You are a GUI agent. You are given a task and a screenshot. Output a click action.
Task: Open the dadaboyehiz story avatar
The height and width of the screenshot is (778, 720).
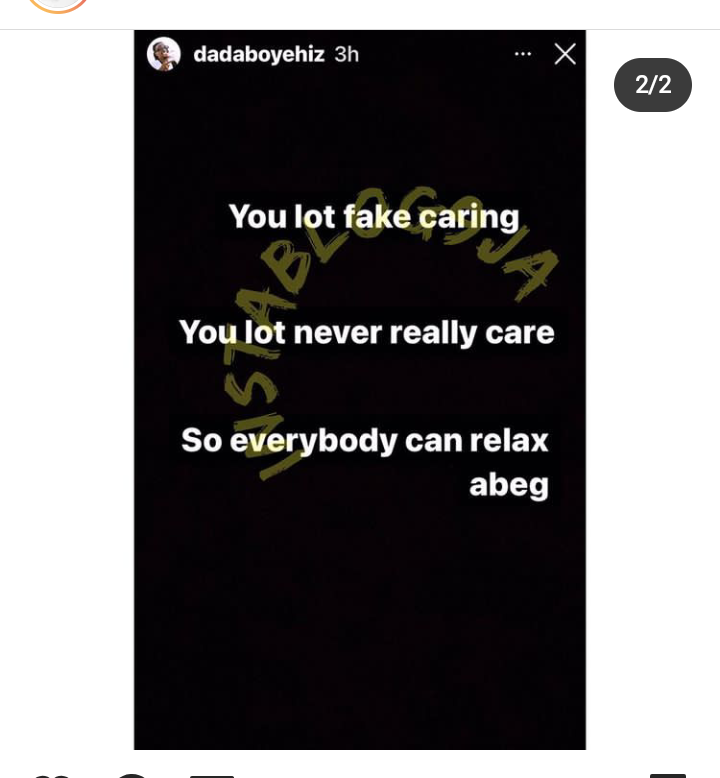pos(163,54)
